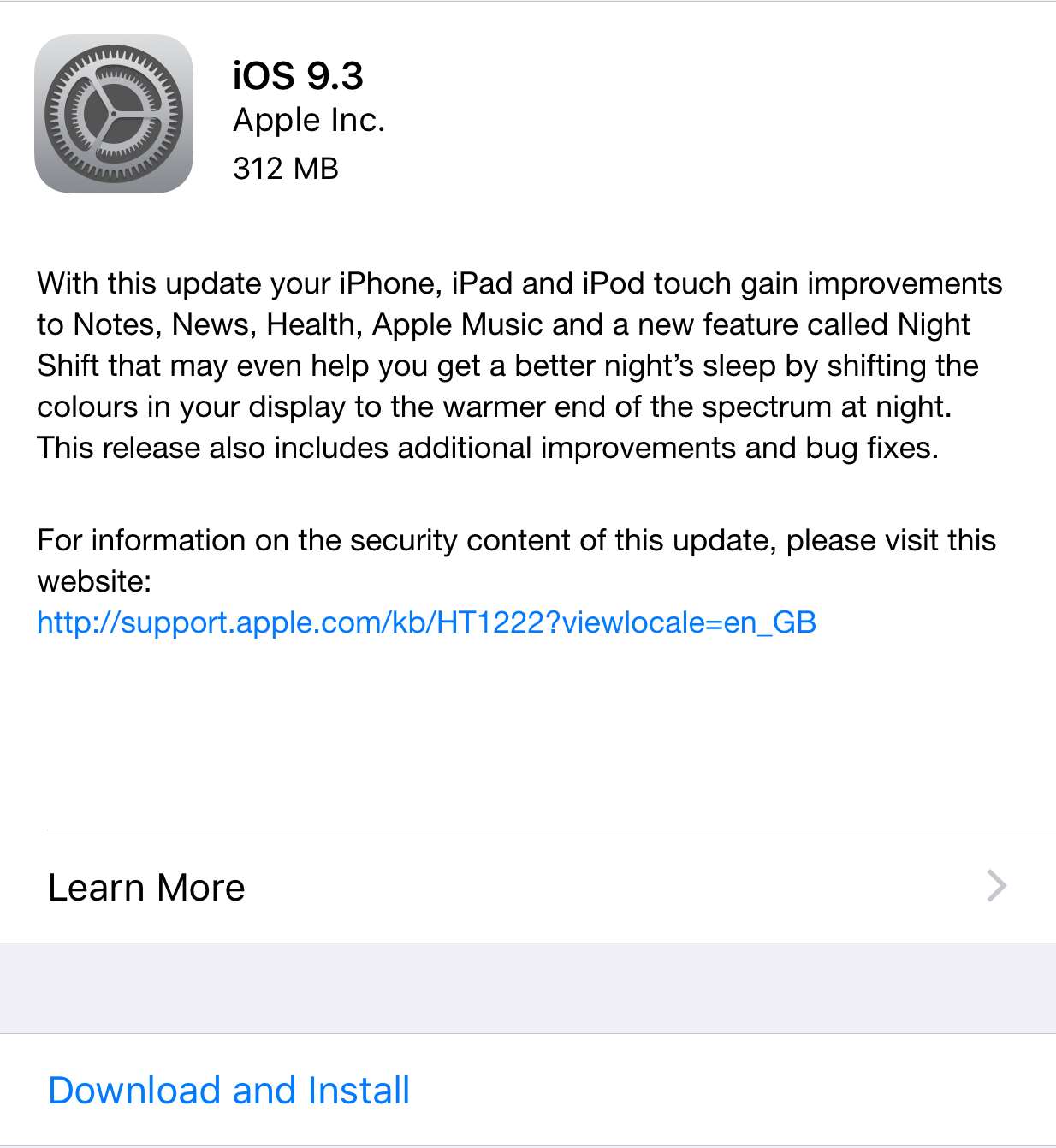Click the update description paragraph about Night Shift
The width and height of the screenshot is (1056, 1148).
[x=519, y=366]
